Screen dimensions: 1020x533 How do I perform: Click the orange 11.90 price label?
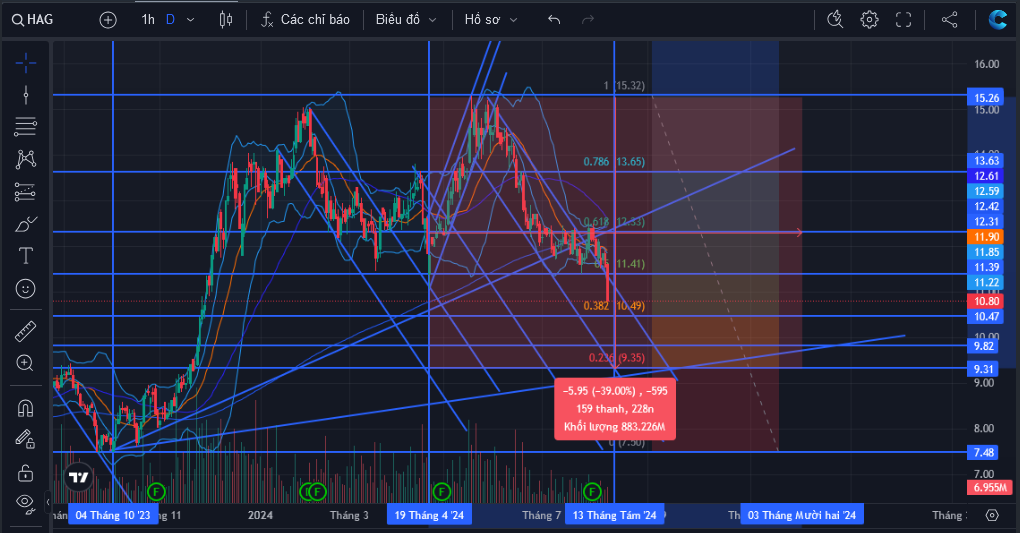coord(986,237)
